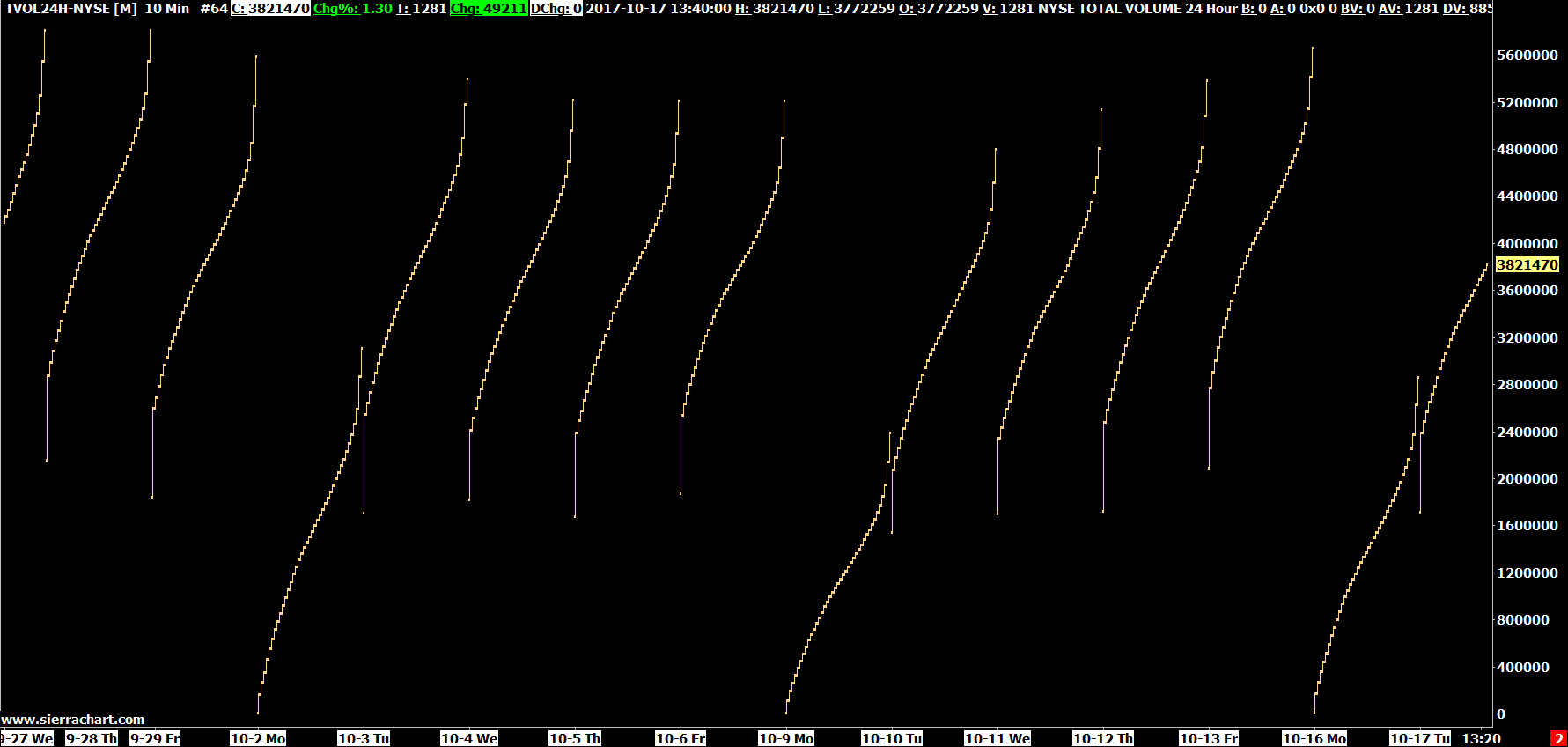The image size is (1568, 747).
Task: Click the DChg: 0 header value
Action: pyautogui.click(x=556, y=9)
